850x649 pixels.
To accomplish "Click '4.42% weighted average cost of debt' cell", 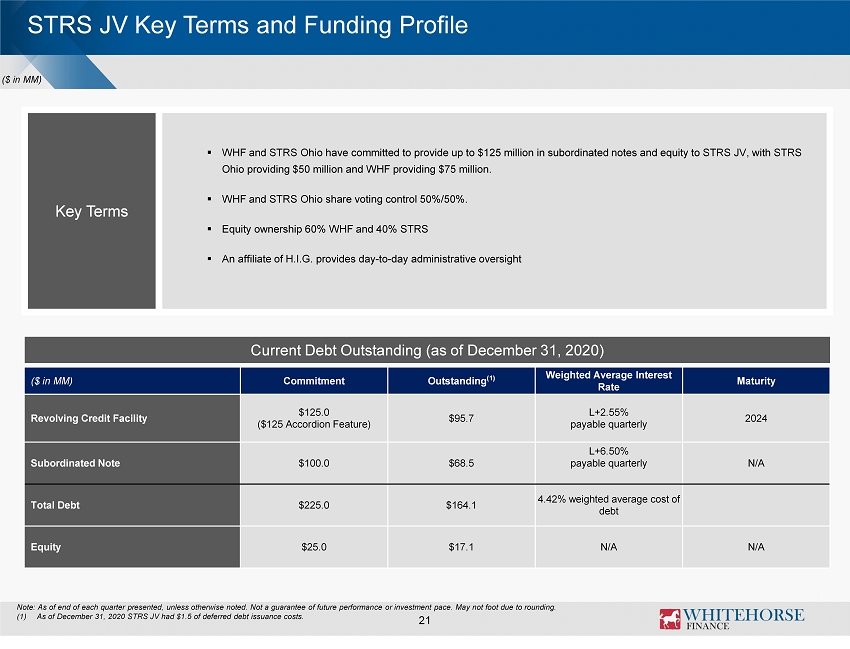I will (609, 505).
